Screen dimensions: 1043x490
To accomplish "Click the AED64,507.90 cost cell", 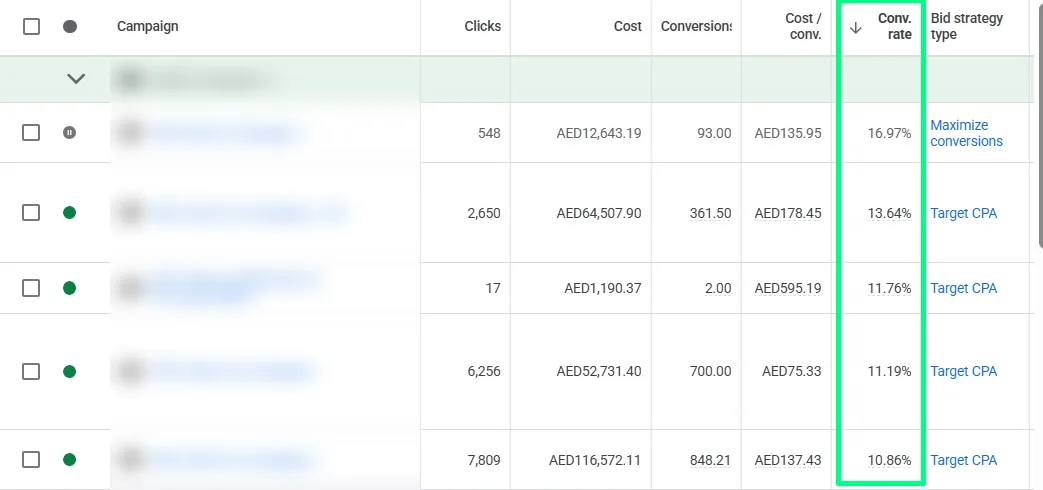I will pyautogui.click(x=599, y=213).
